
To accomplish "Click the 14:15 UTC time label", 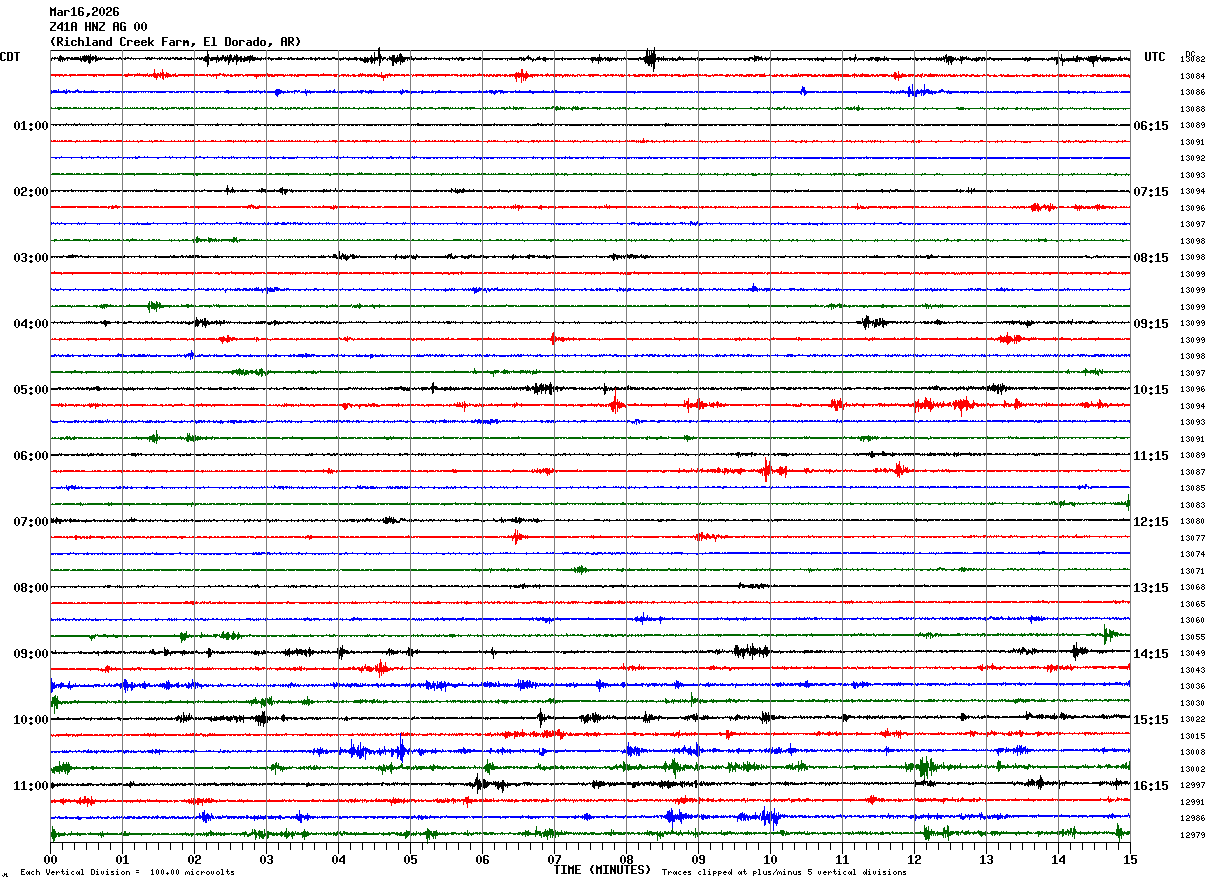I will [1151, 654].
